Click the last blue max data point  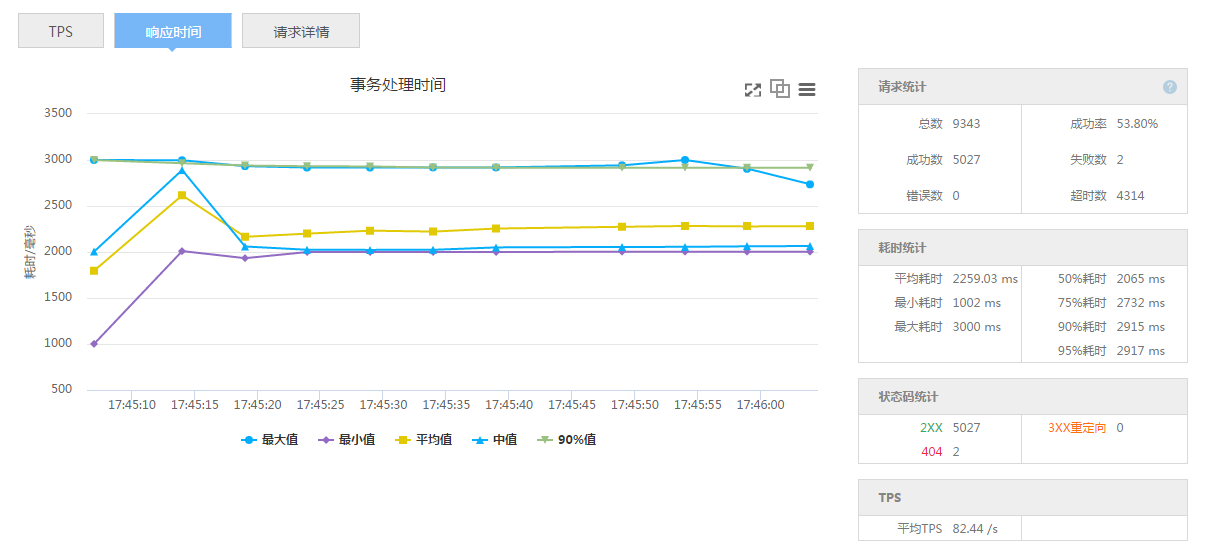click(x=810, y=184)
